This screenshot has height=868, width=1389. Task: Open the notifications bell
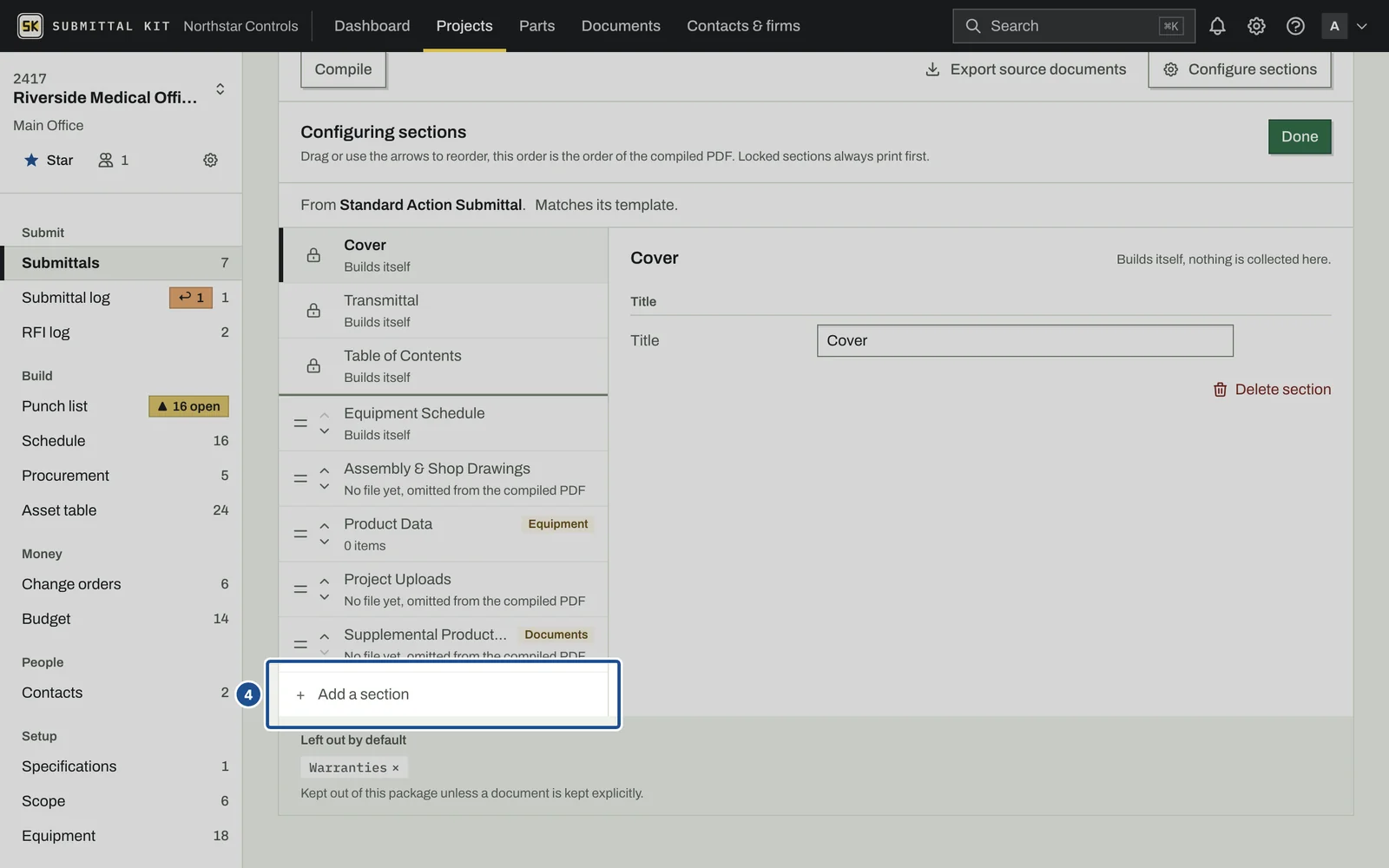click(x=1217, y=26)
